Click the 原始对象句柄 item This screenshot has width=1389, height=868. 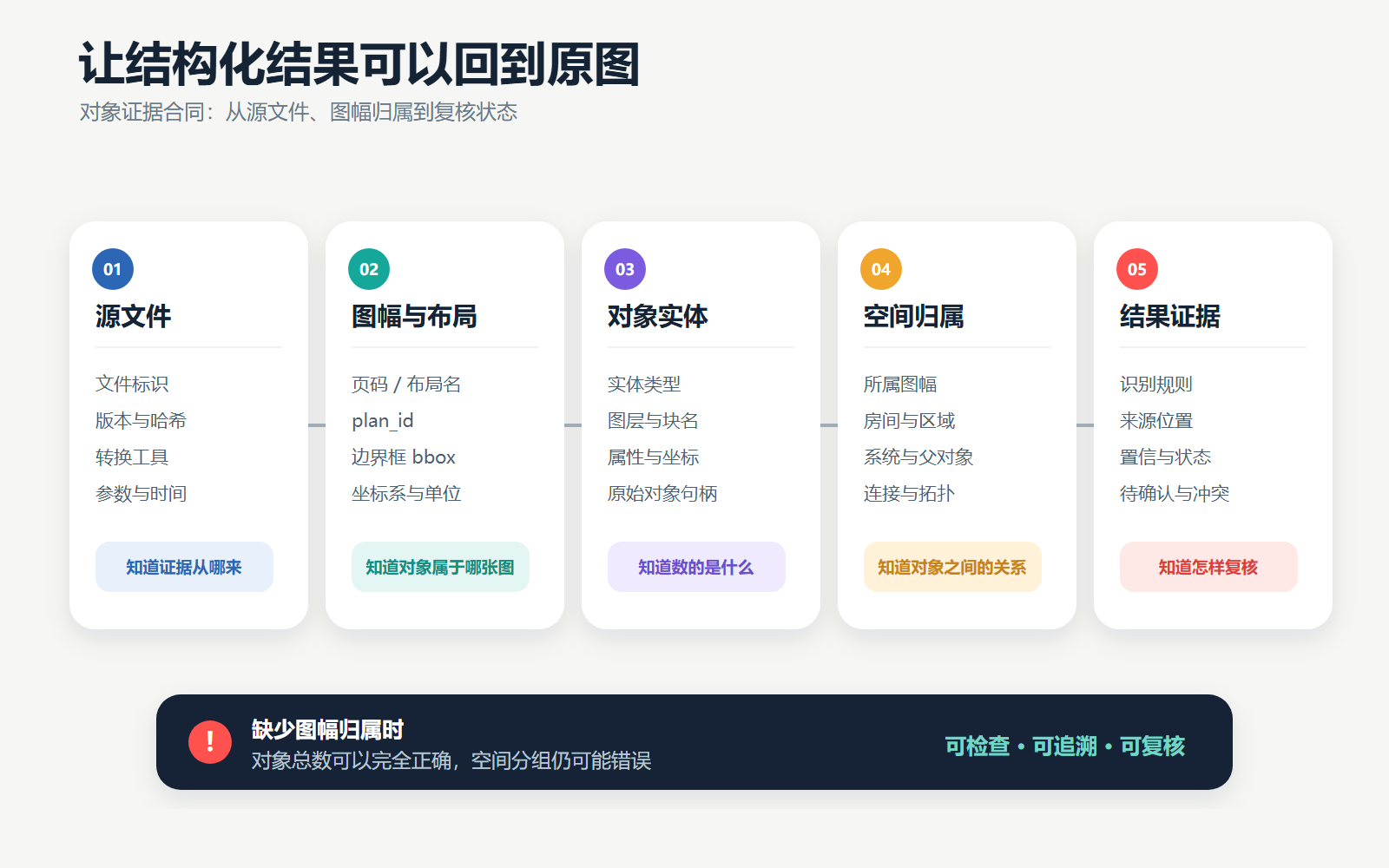662,493
